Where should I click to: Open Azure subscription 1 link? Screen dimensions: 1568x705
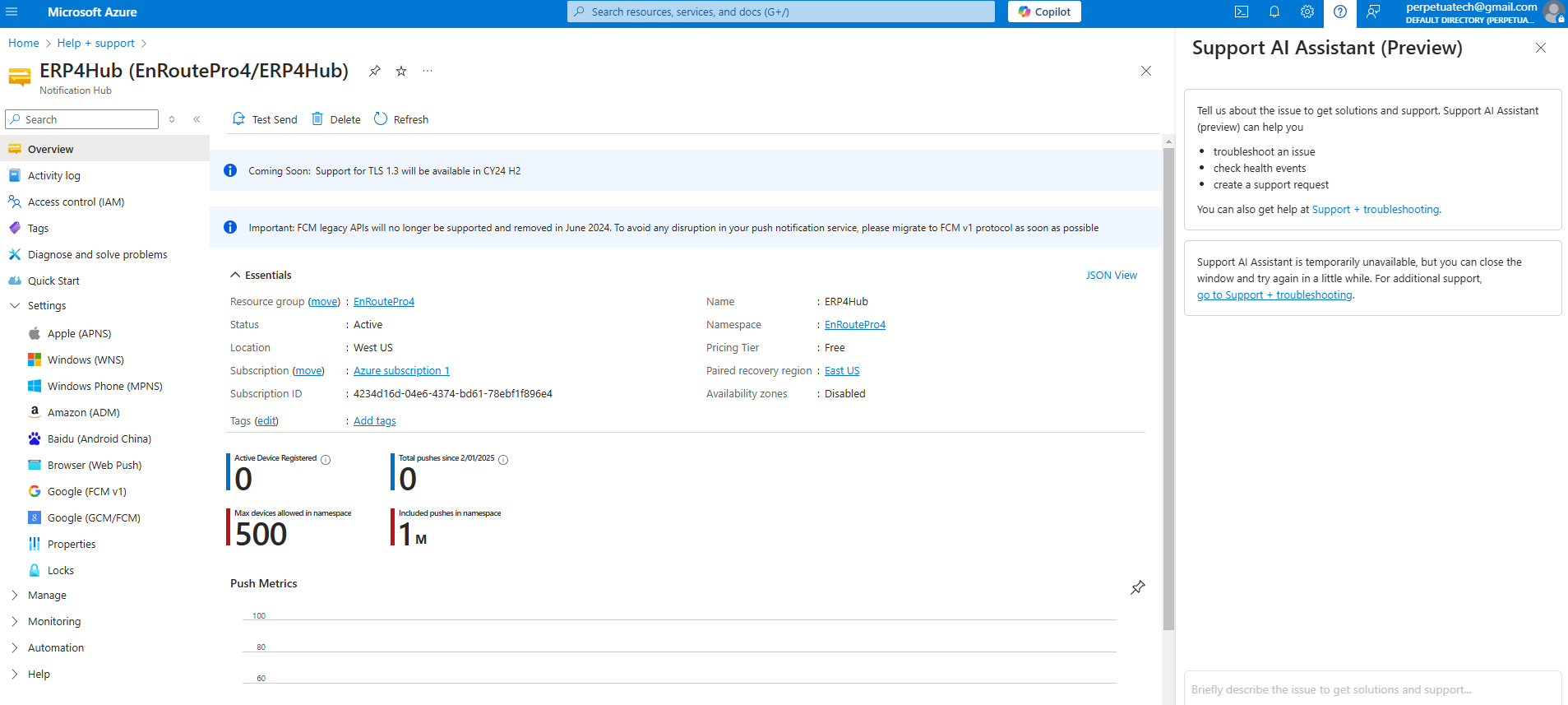pyautogui.click(x=401, y=370)
